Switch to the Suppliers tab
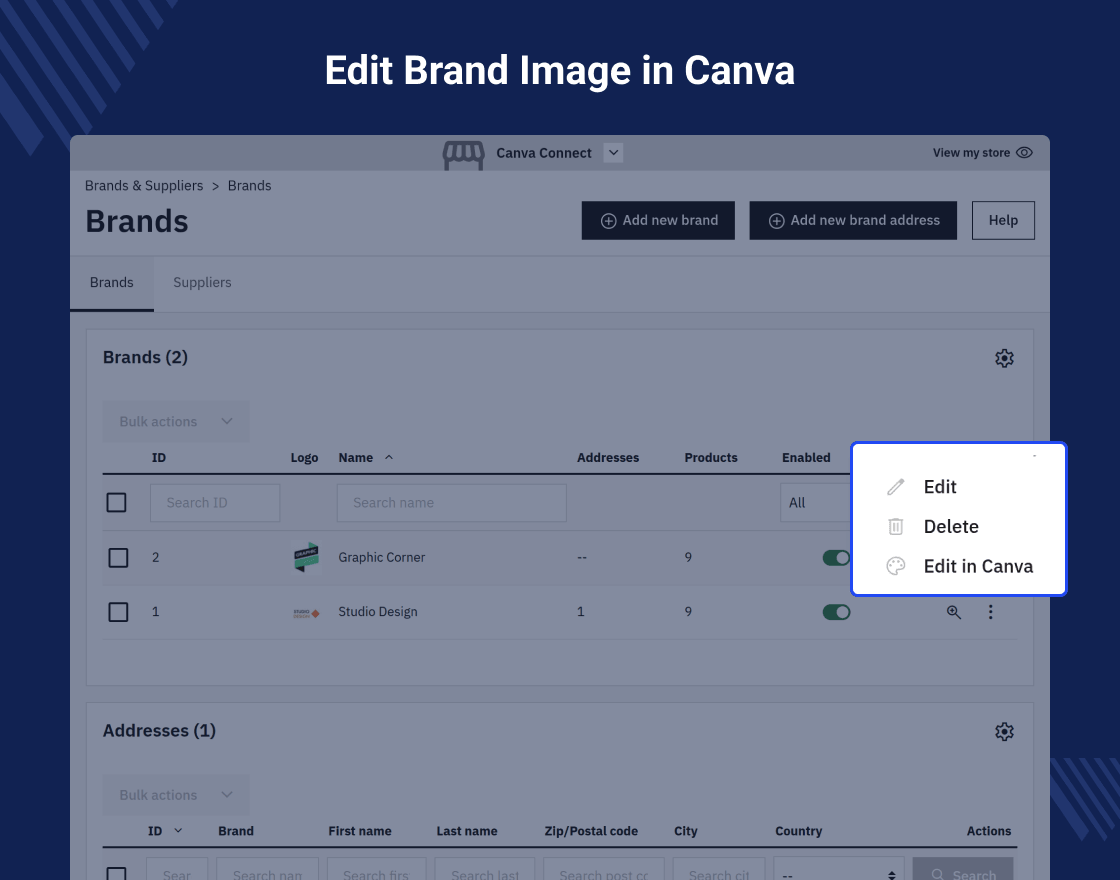This screenshot has width=1120, height=880. click(x=202, y=283)
